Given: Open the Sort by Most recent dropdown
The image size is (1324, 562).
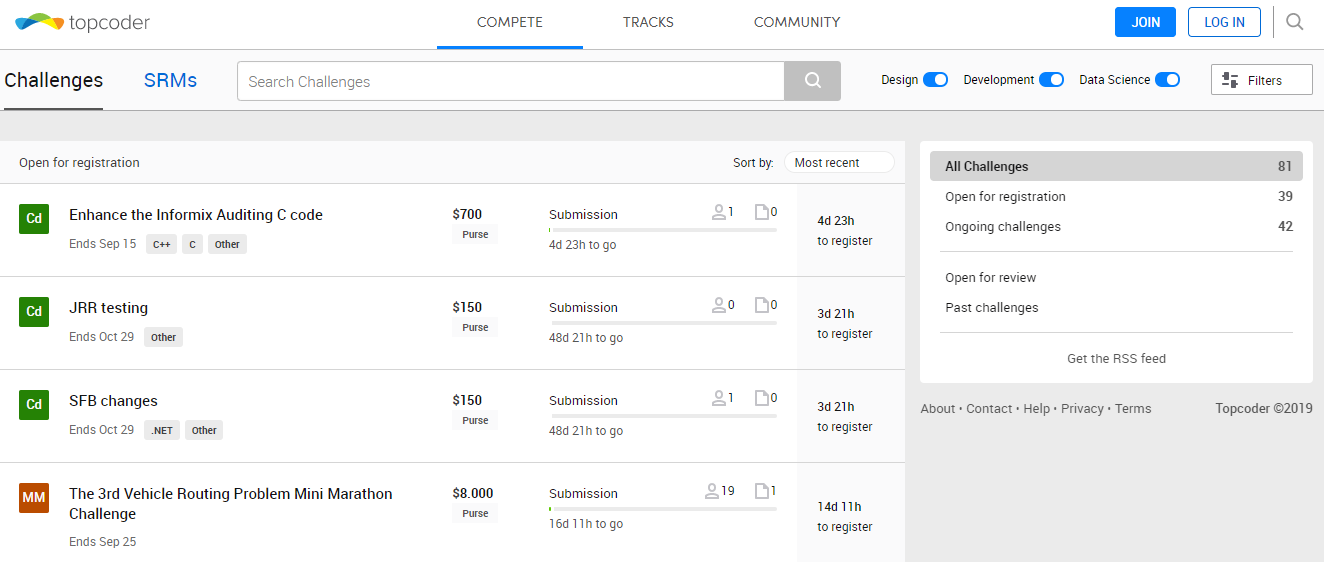Looking at the screenshot, I should tap(838, 163).
